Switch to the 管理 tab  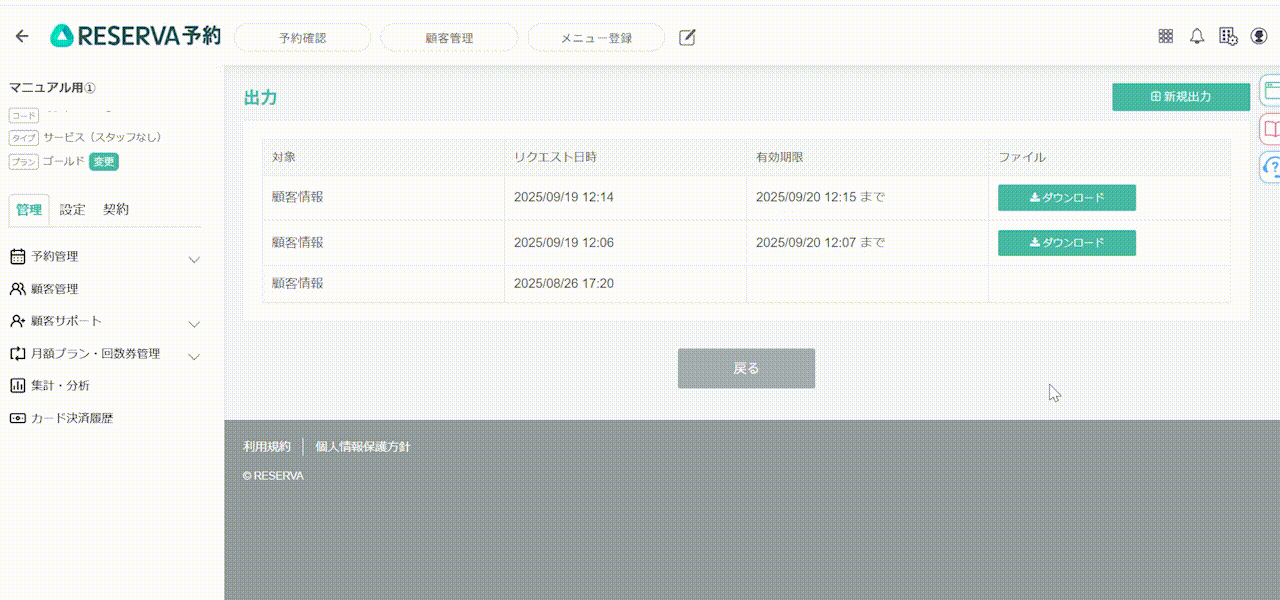29,210
